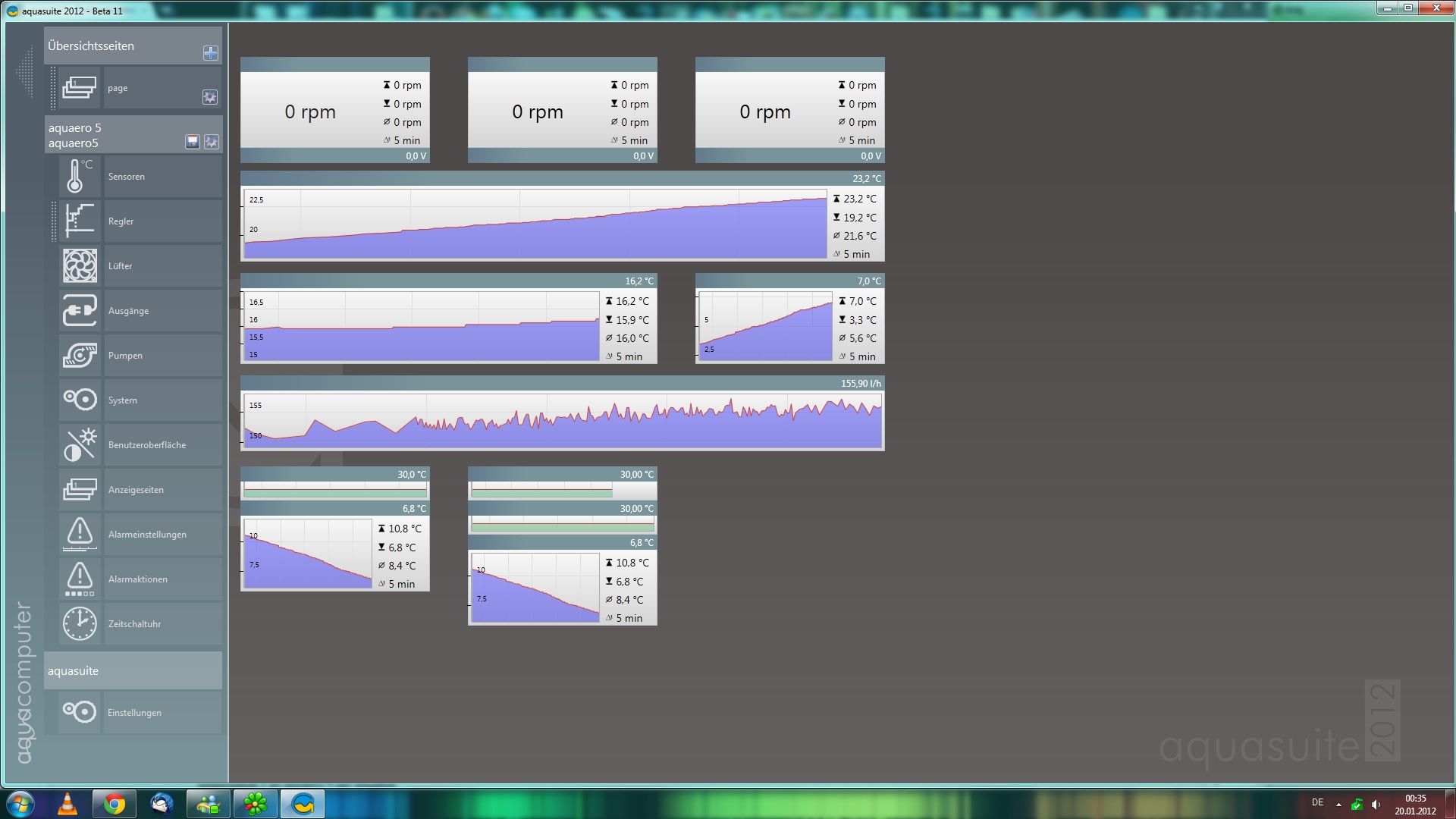
Task: Open the Pumpen pump icon
Action: (x=79, y=355)
